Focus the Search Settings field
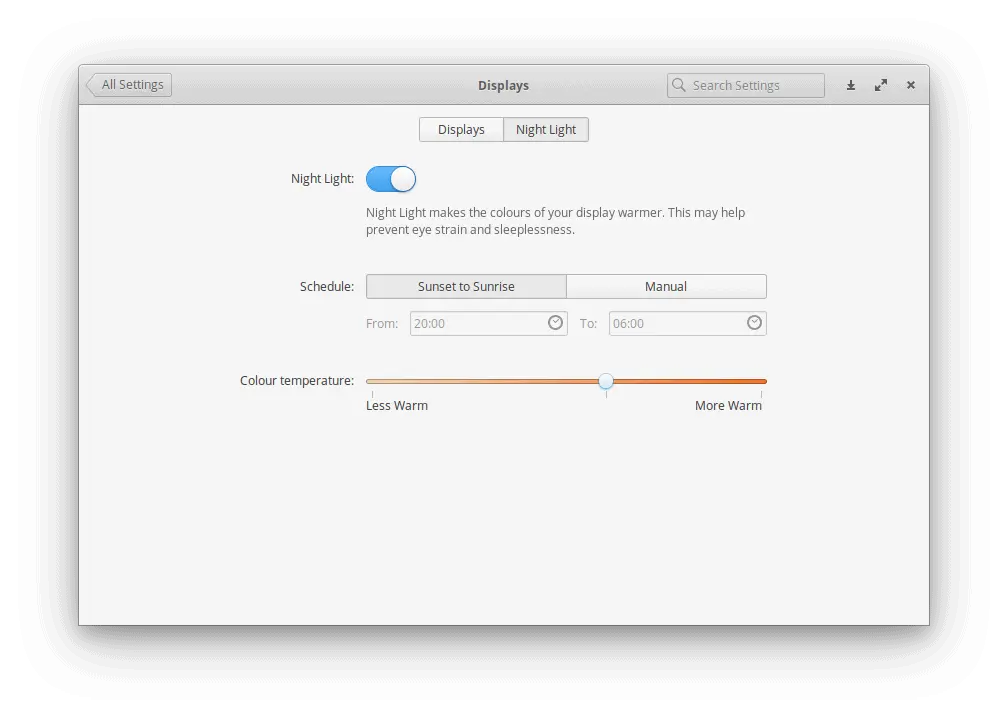 (753, 86)
